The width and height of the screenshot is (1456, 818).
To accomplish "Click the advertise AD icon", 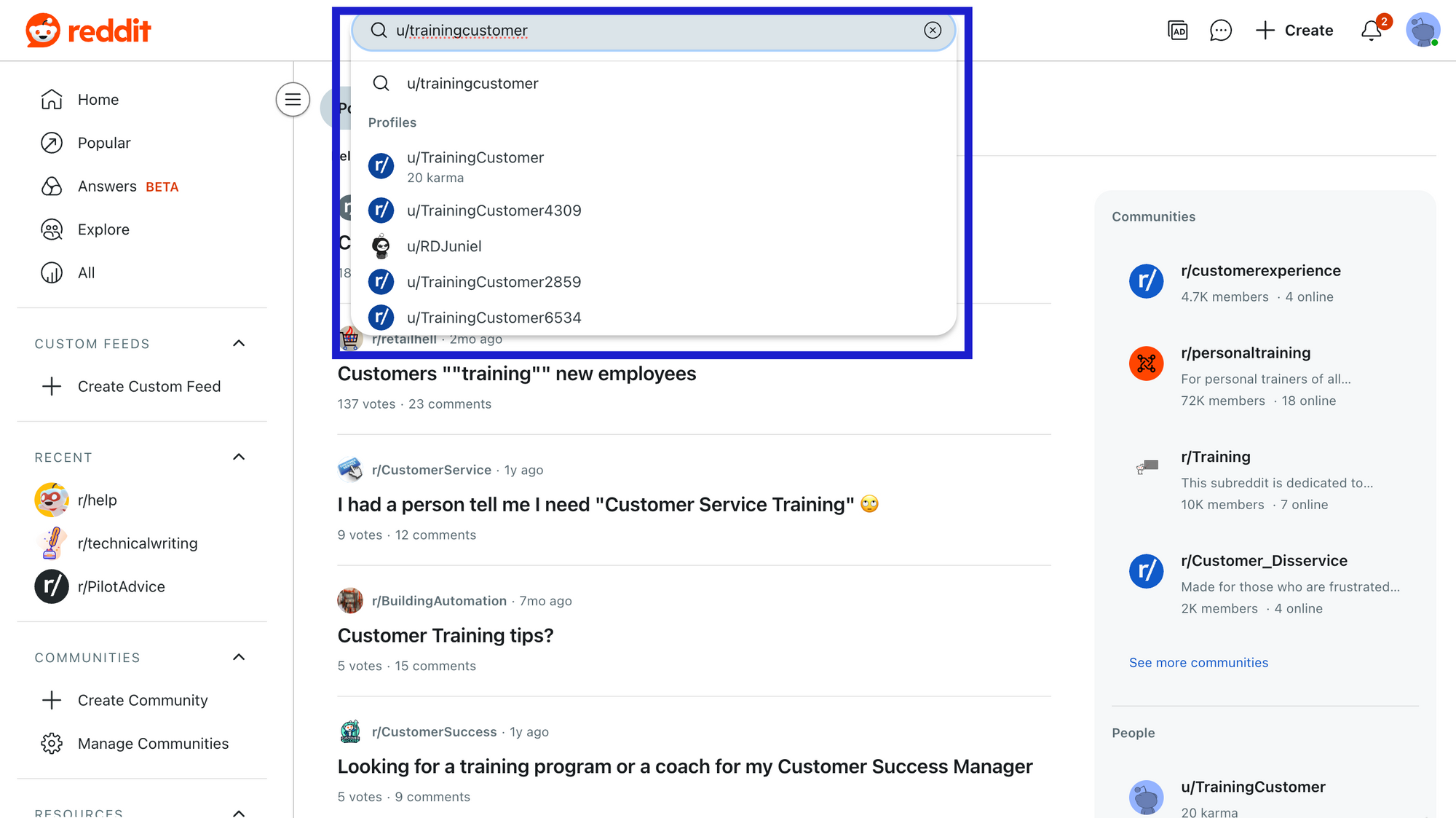I will pyautogui.click(x=1177, y=31).
